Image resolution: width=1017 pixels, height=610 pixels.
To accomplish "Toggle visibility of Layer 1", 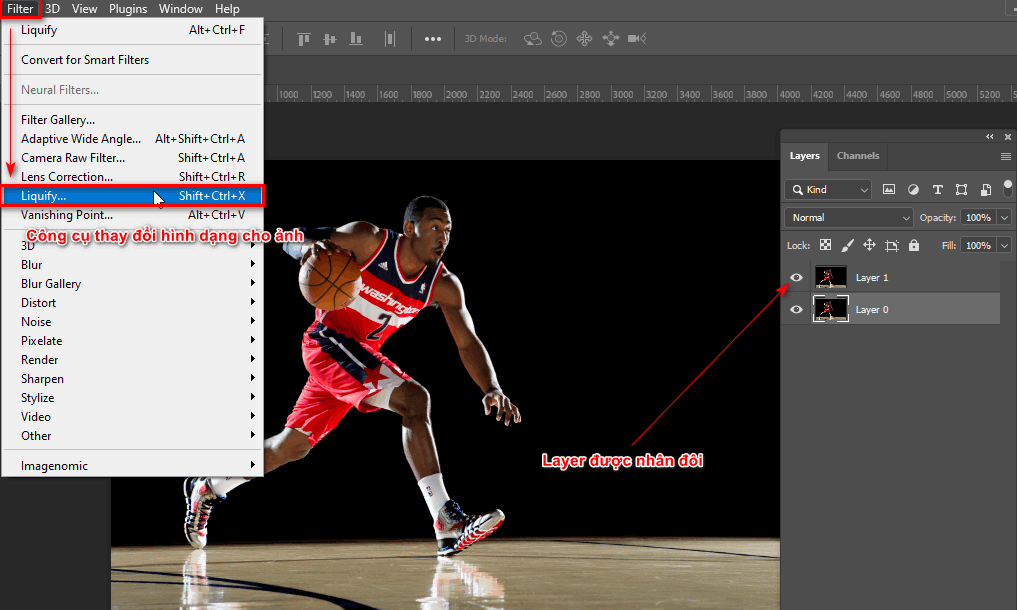I will click(796, 277).
